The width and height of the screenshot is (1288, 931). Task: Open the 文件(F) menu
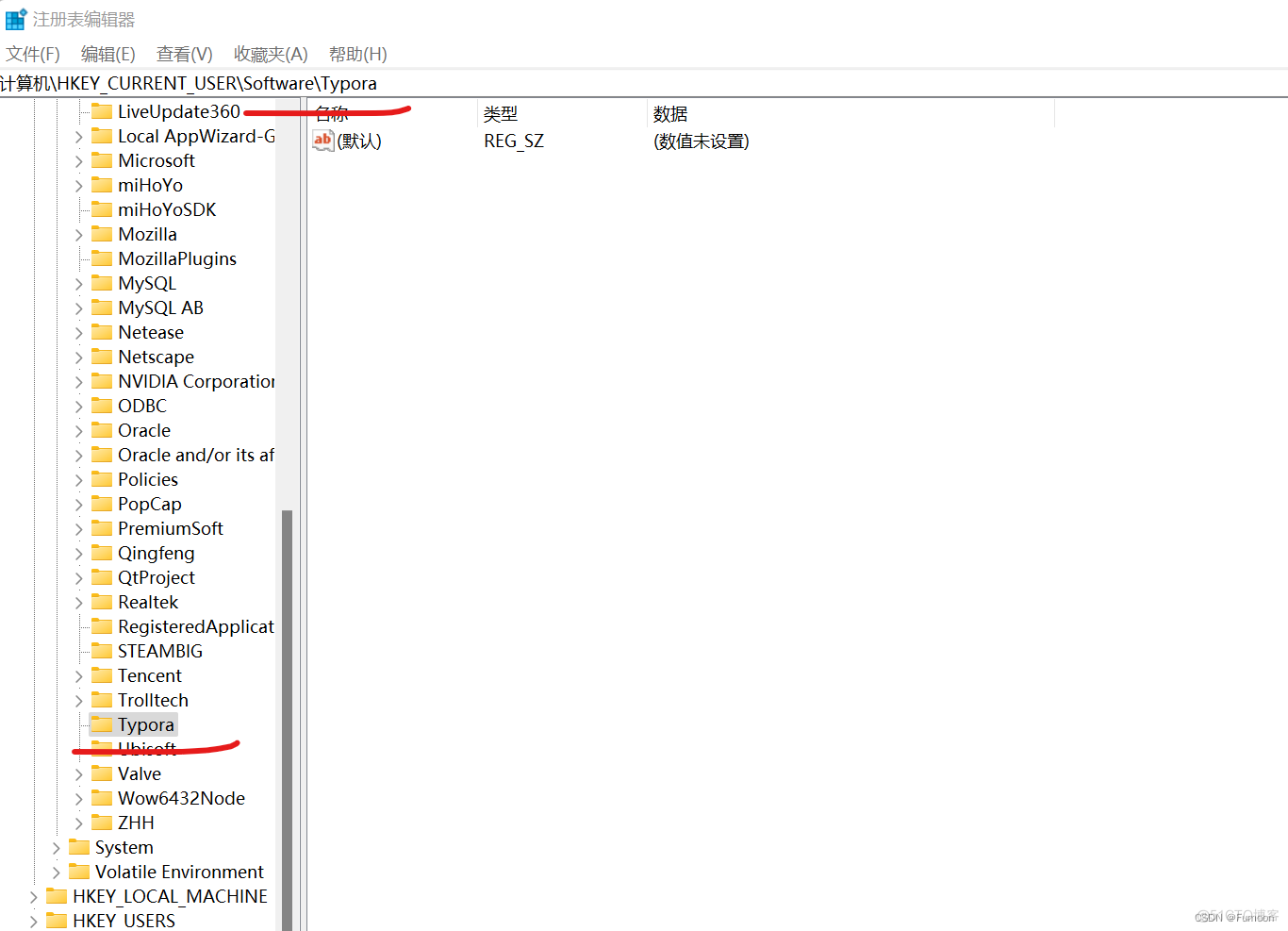33,55
